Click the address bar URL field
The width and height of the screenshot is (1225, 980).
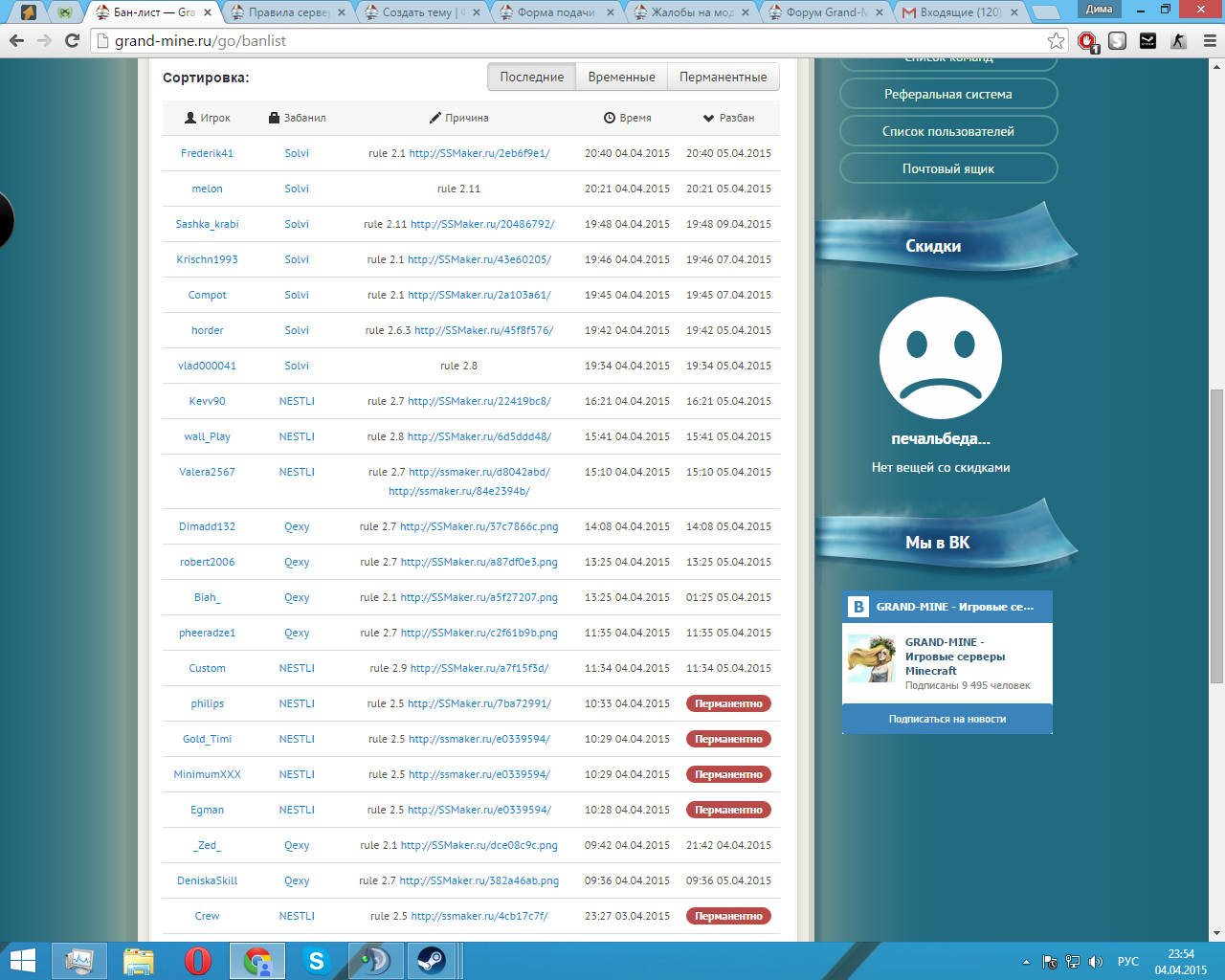pos(574,41)
